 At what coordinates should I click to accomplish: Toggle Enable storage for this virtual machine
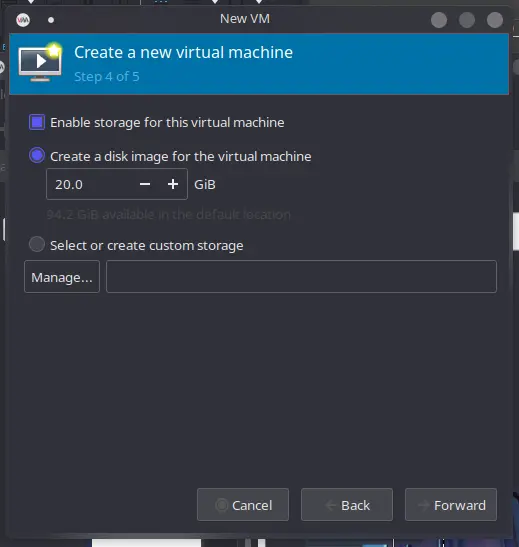[x=37, y=122]
